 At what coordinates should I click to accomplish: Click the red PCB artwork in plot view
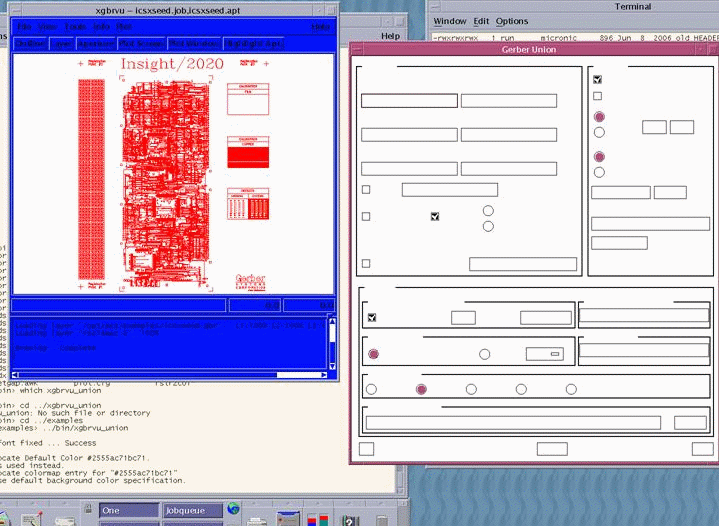166,184
